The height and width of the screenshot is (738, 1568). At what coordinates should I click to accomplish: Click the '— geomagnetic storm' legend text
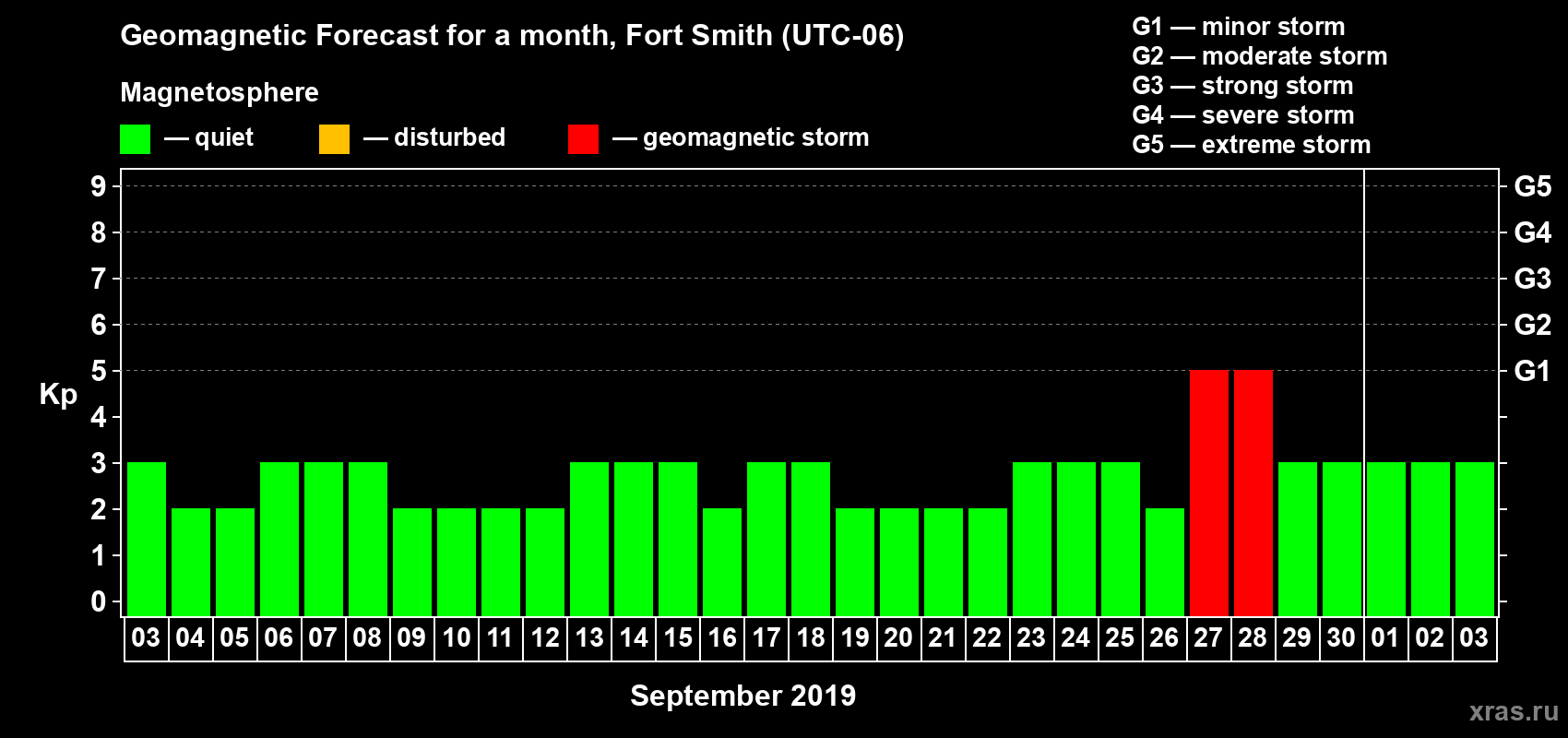point(741,137)
